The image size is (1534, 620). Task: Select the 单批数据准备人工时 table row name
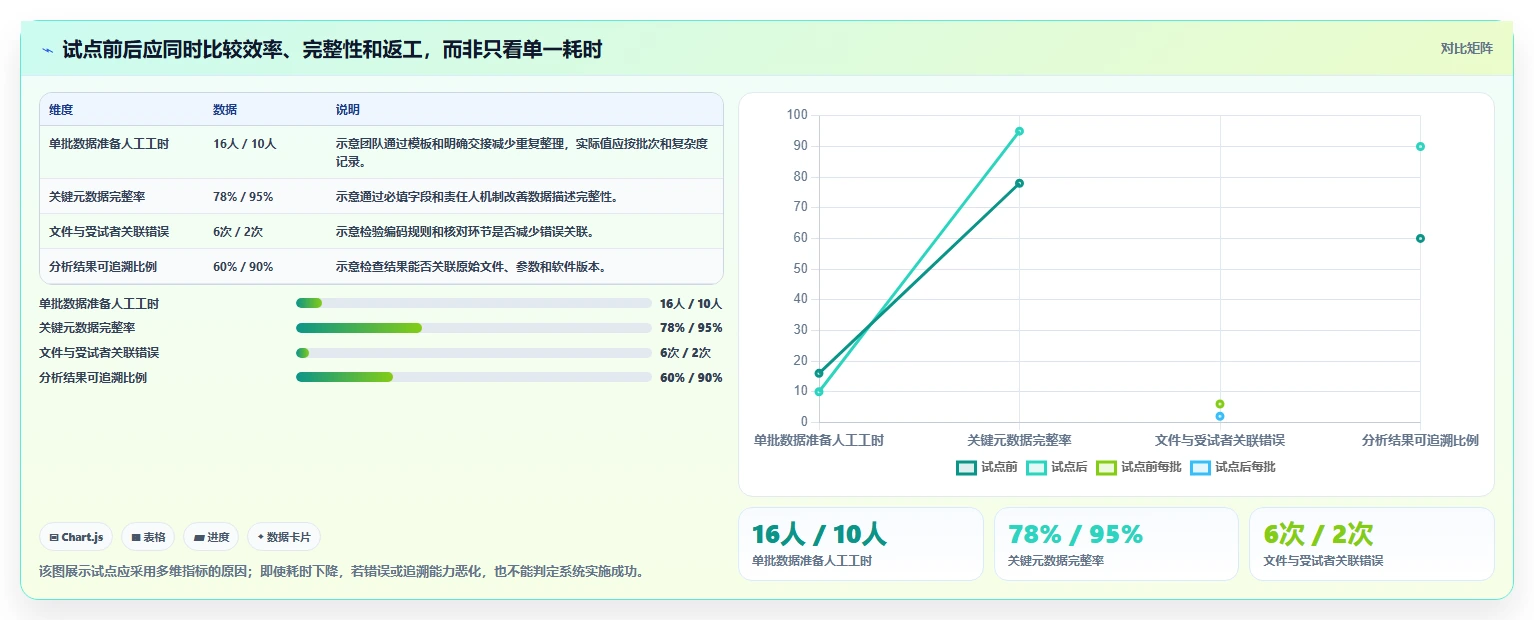(x=109, y=144)
